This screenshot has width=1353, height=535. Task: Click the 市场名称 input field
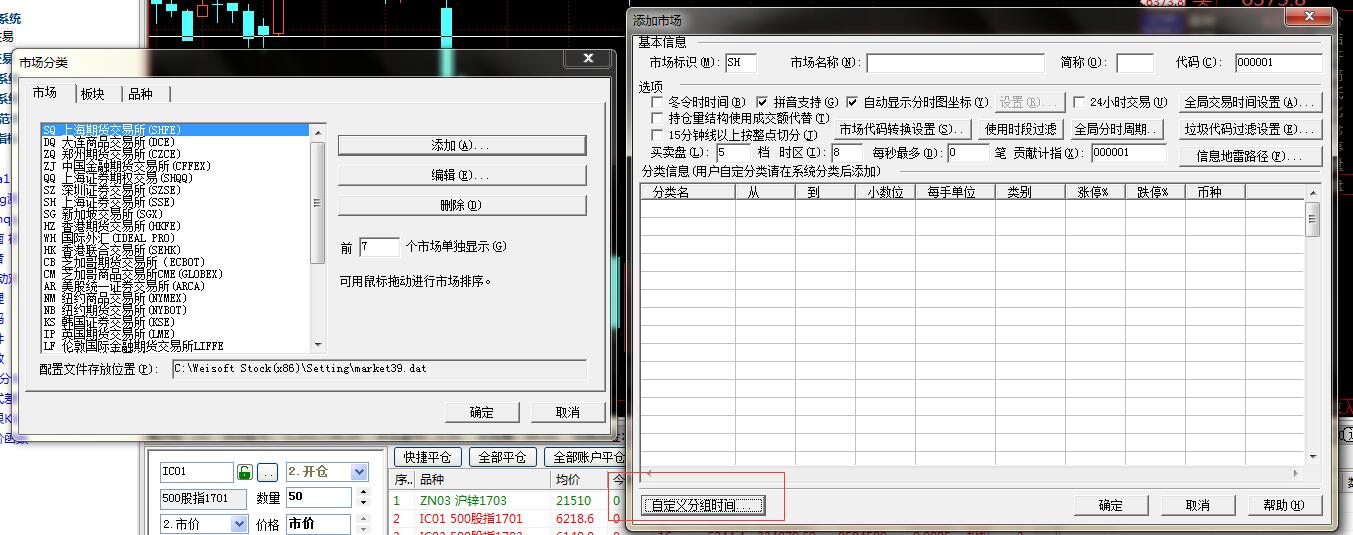956,63
